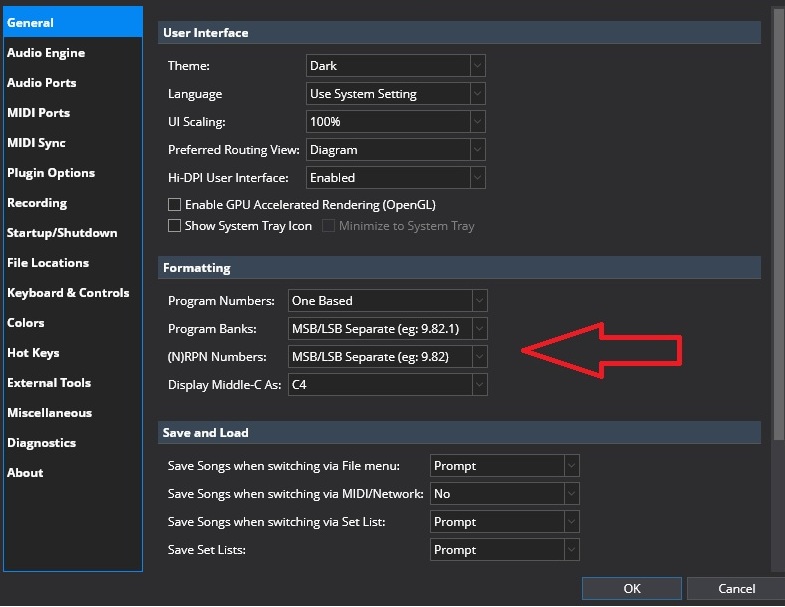Open the Theme dropdown
The height and width of the screenshot is (607, 785).
pos(396,66)
